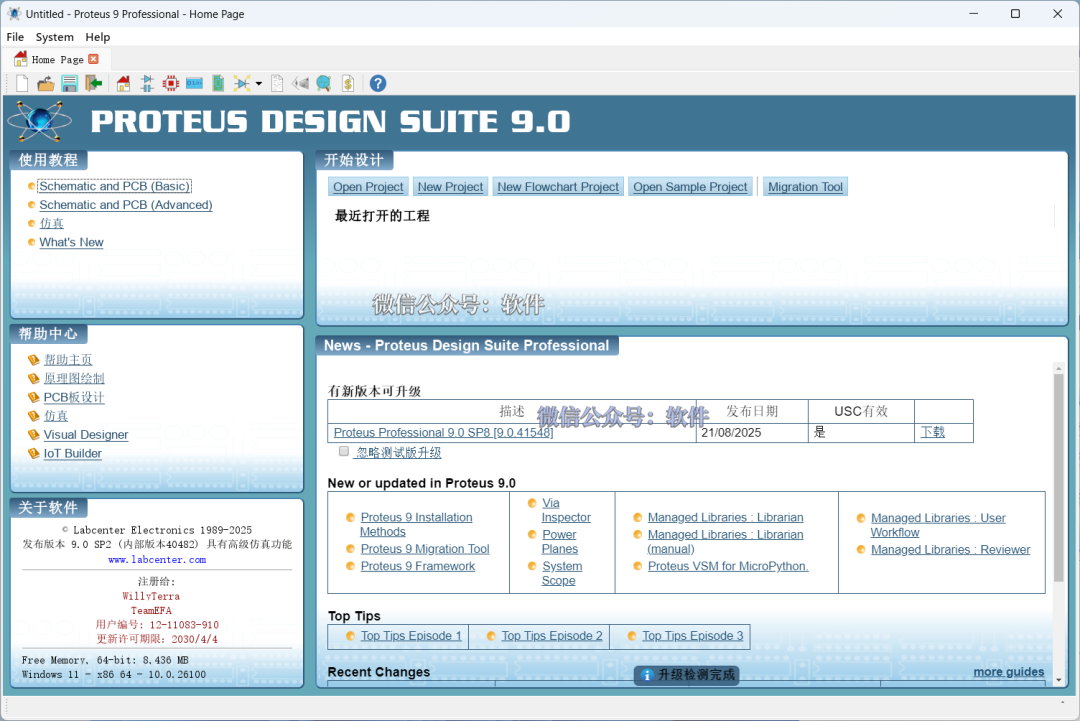
Task: Click the dollar document toolbar icon
Action: (348, 83)
